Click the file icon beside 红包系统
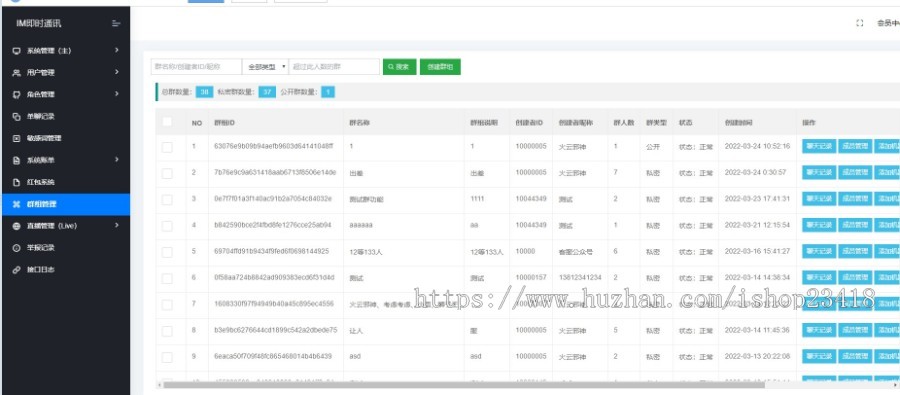900x395 pixels. [x=17, y=183]
